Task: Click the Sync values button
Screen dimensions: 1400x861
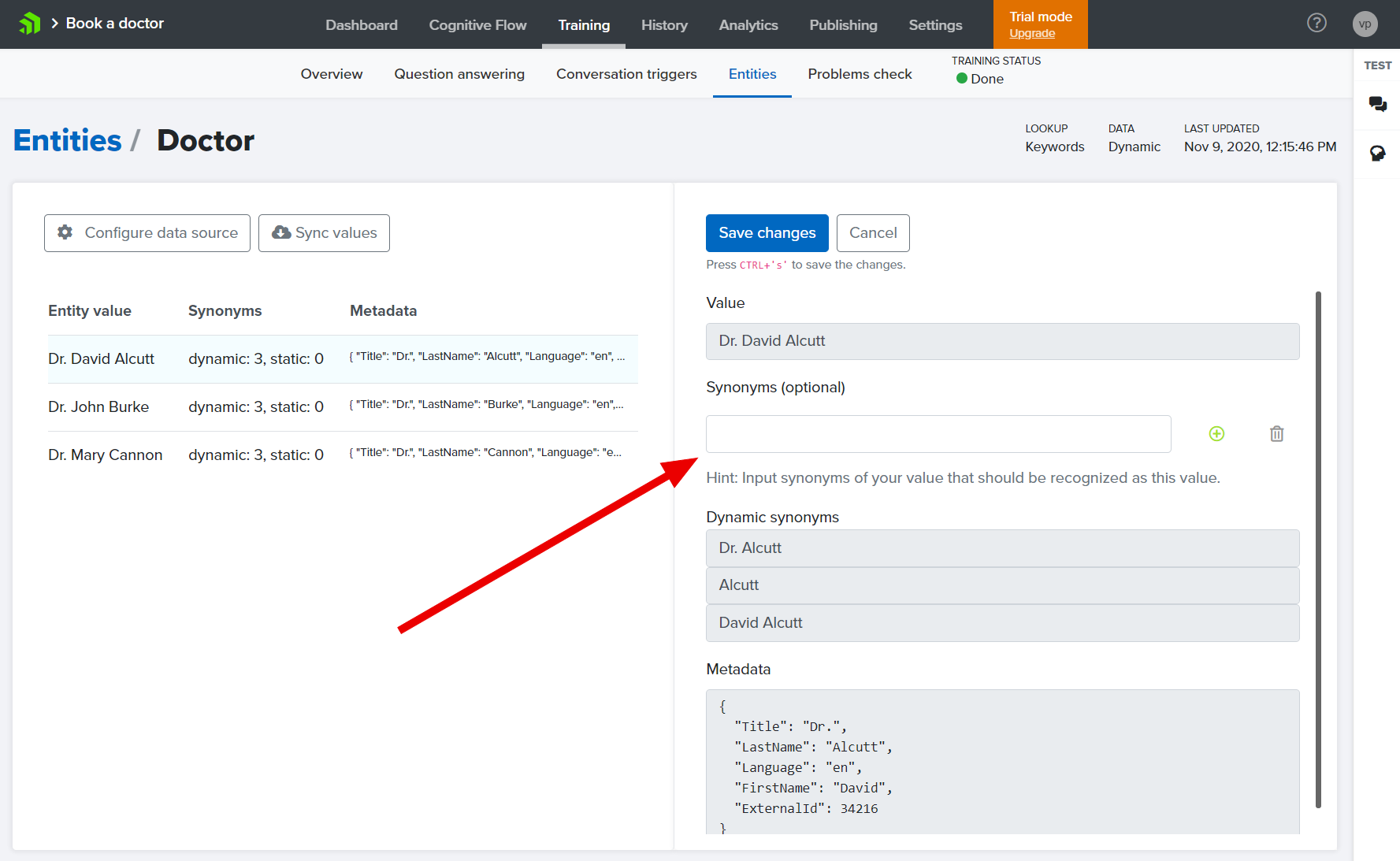Action: (324, 233)
